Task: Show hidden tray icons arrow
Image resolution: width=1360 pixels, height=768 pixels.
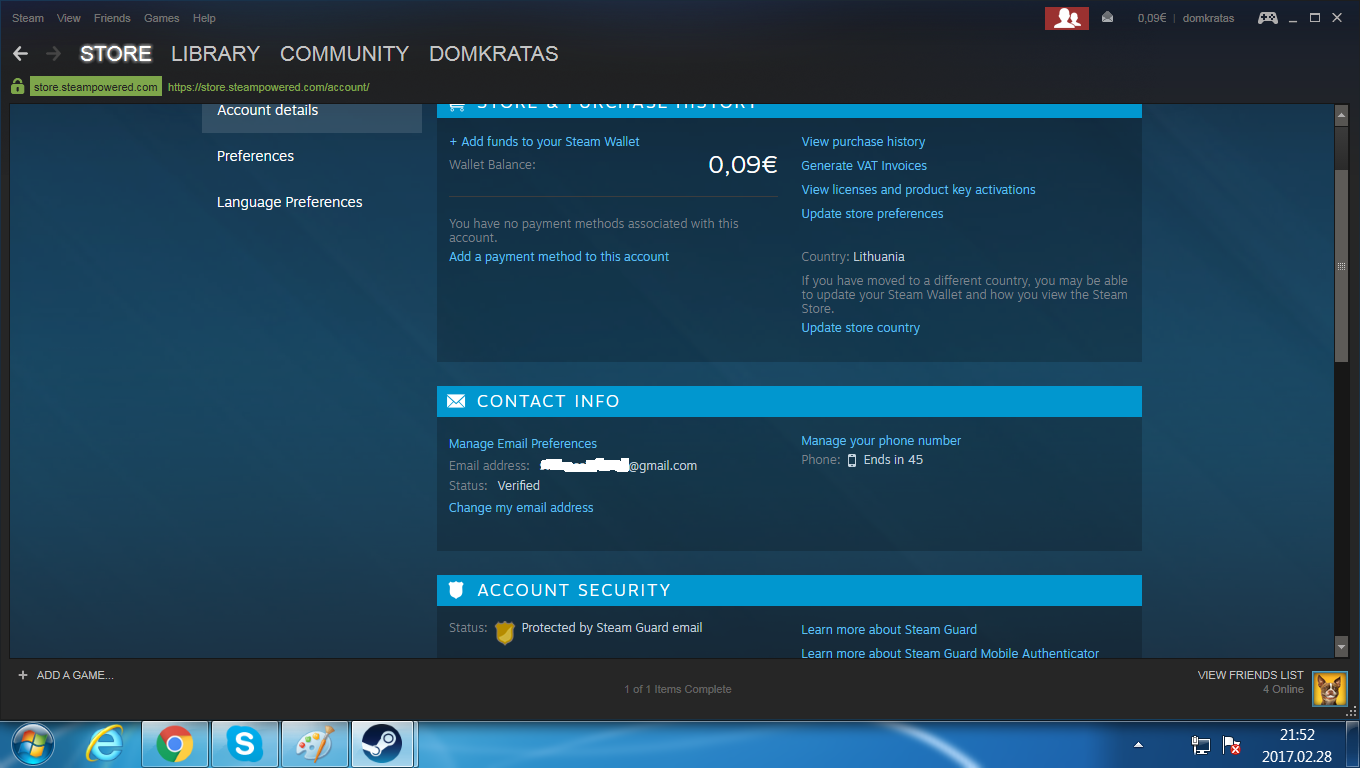Action: click(x=1138, y=745)
